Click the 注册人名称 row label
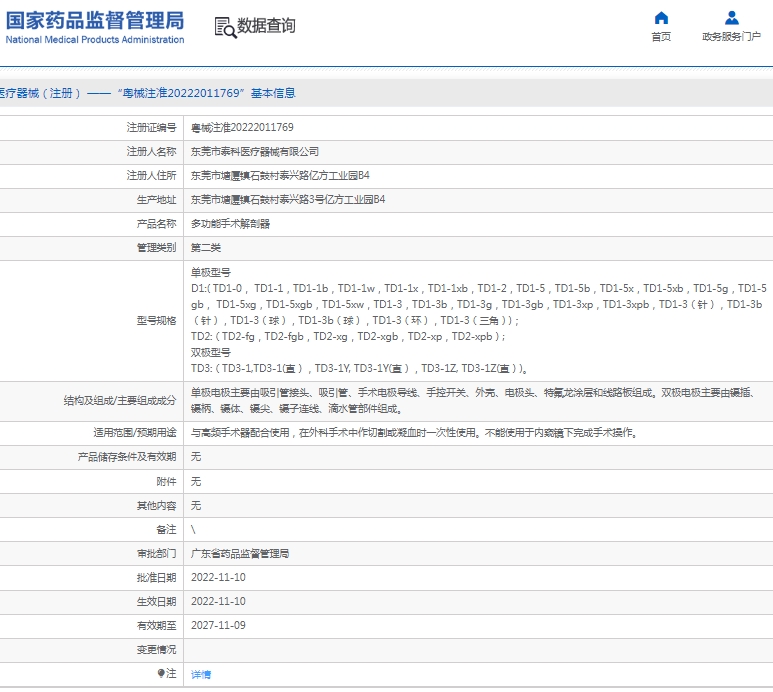This screenshot has width=773, height=692. tap(151, 152)
